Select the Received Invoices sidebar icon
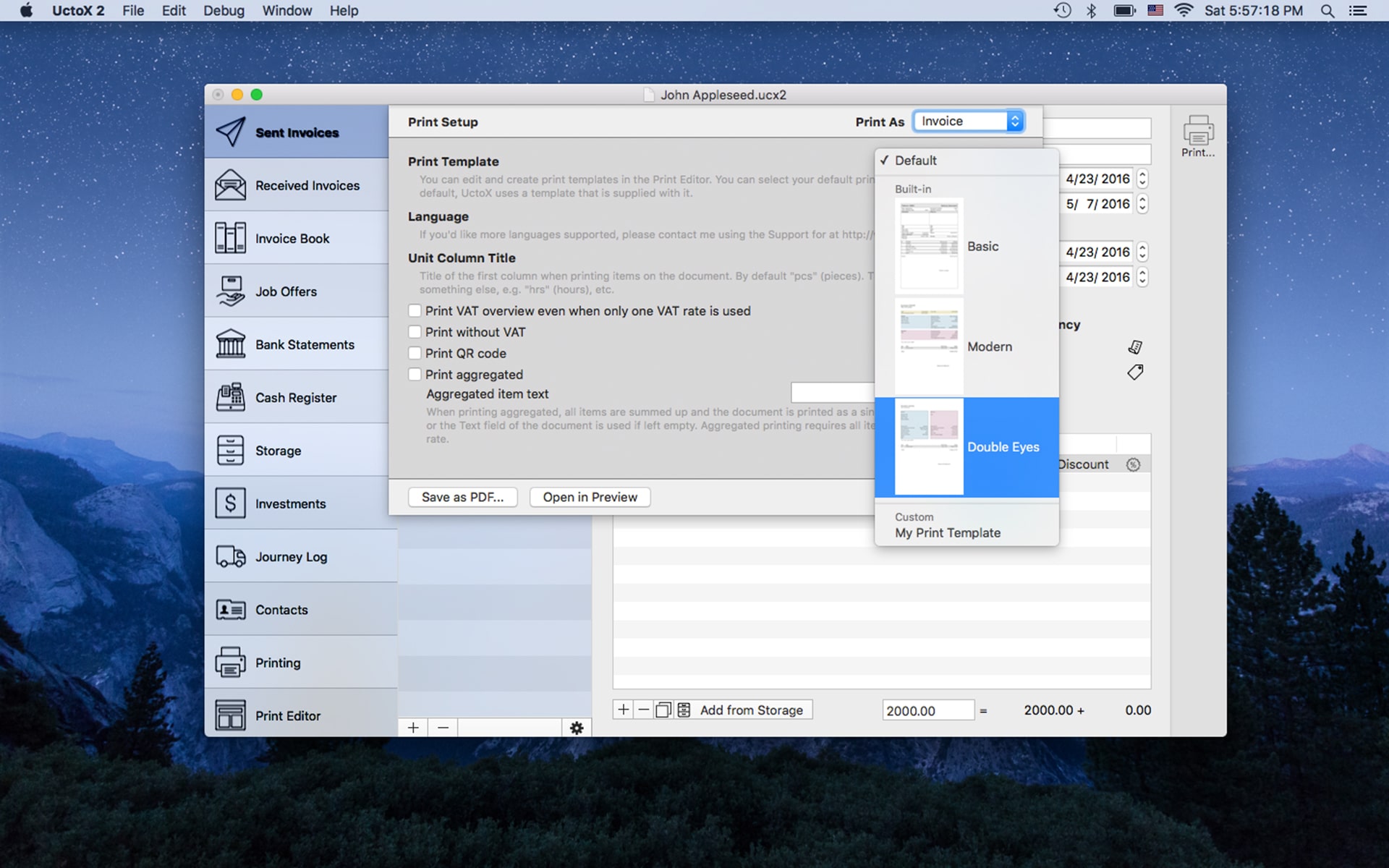The width and height of the screenshot is (1389, 868). pyautogui.click(x=229, y=185)
